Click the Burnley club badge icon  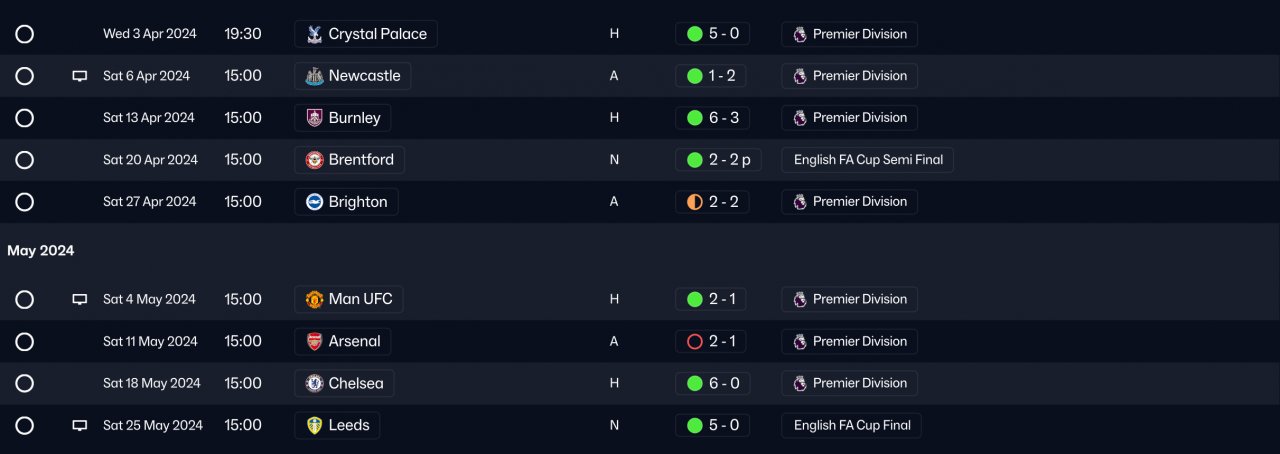pyautogui.click(x=314, y=118)
